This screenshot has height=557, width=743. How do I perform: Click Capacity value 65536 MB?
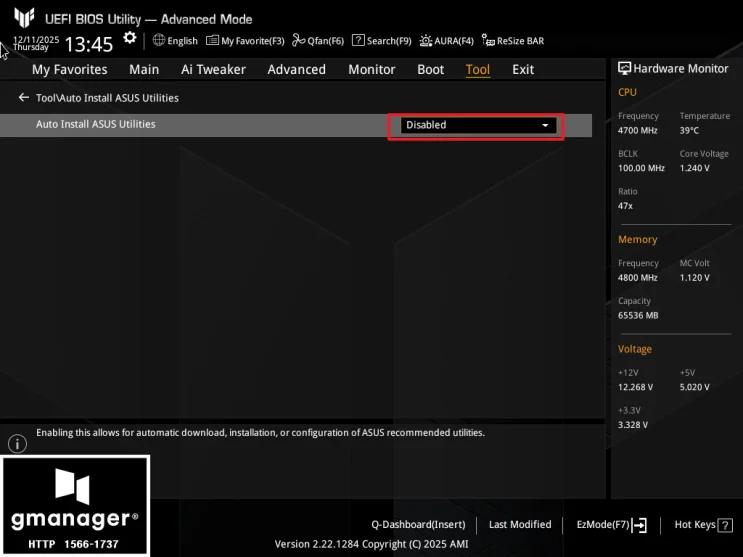[638, 316]
